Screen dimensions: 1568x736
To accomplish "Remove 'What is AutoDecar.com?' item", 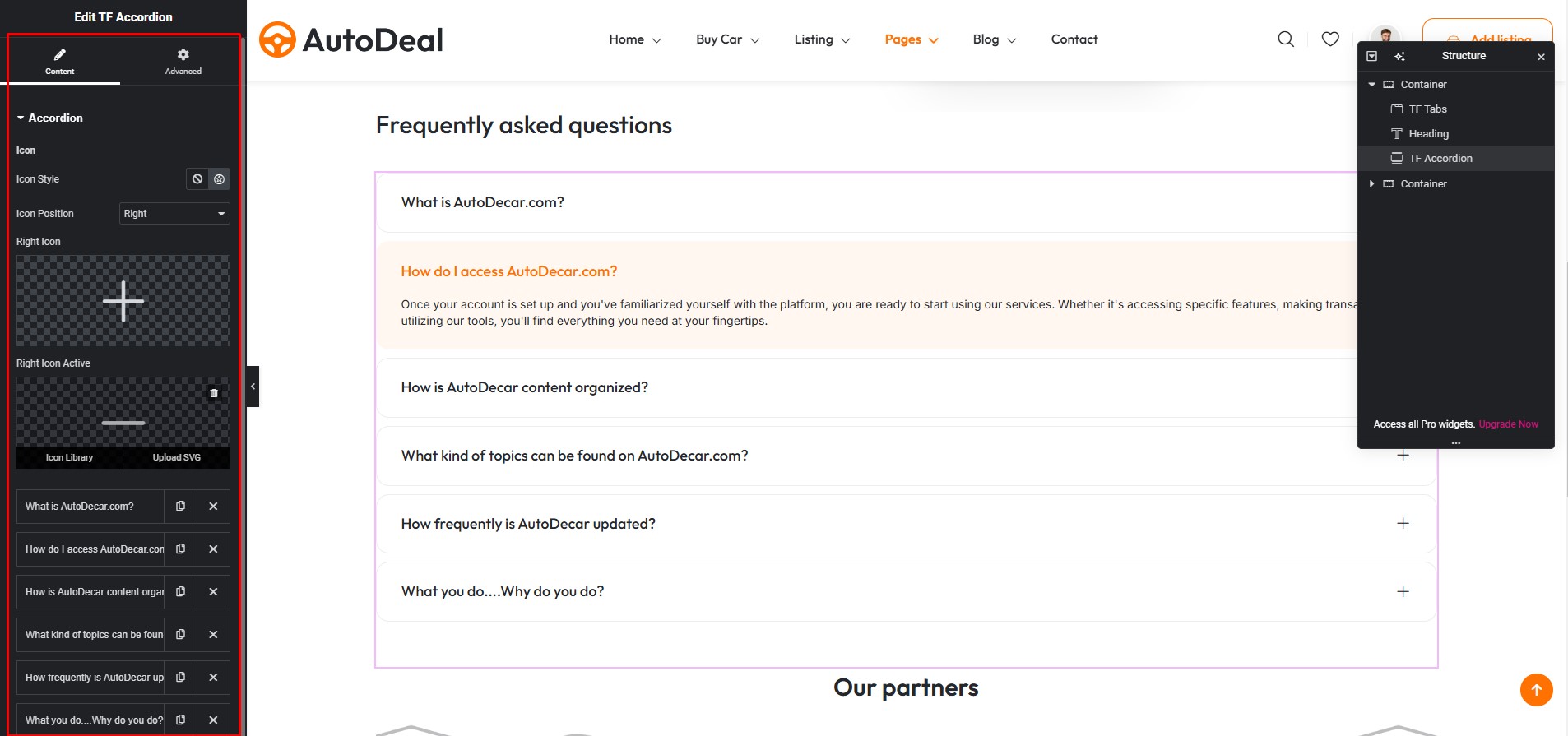I will click(213, 507).
